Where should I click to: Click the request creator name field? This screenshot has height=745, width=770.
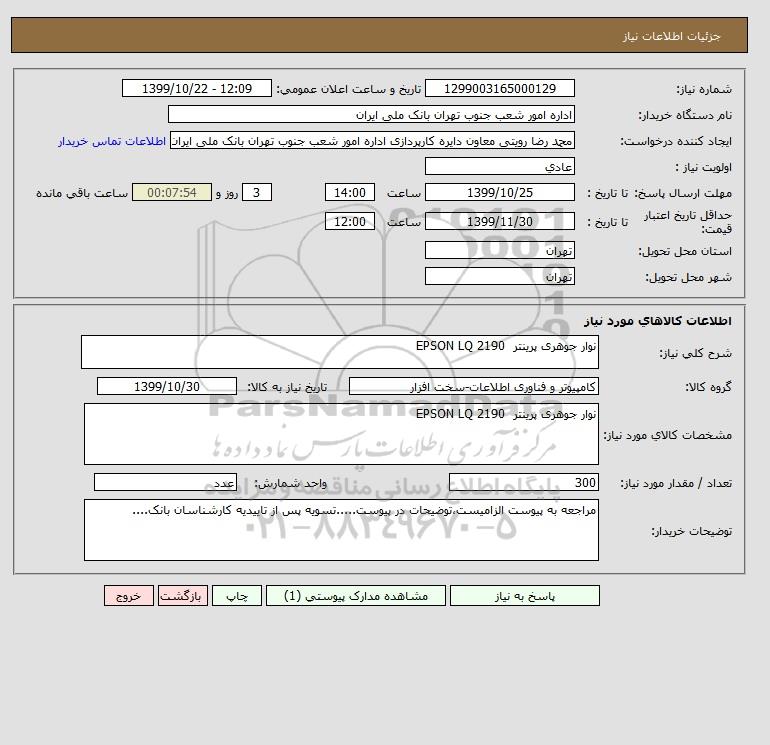tap(372, 140)
